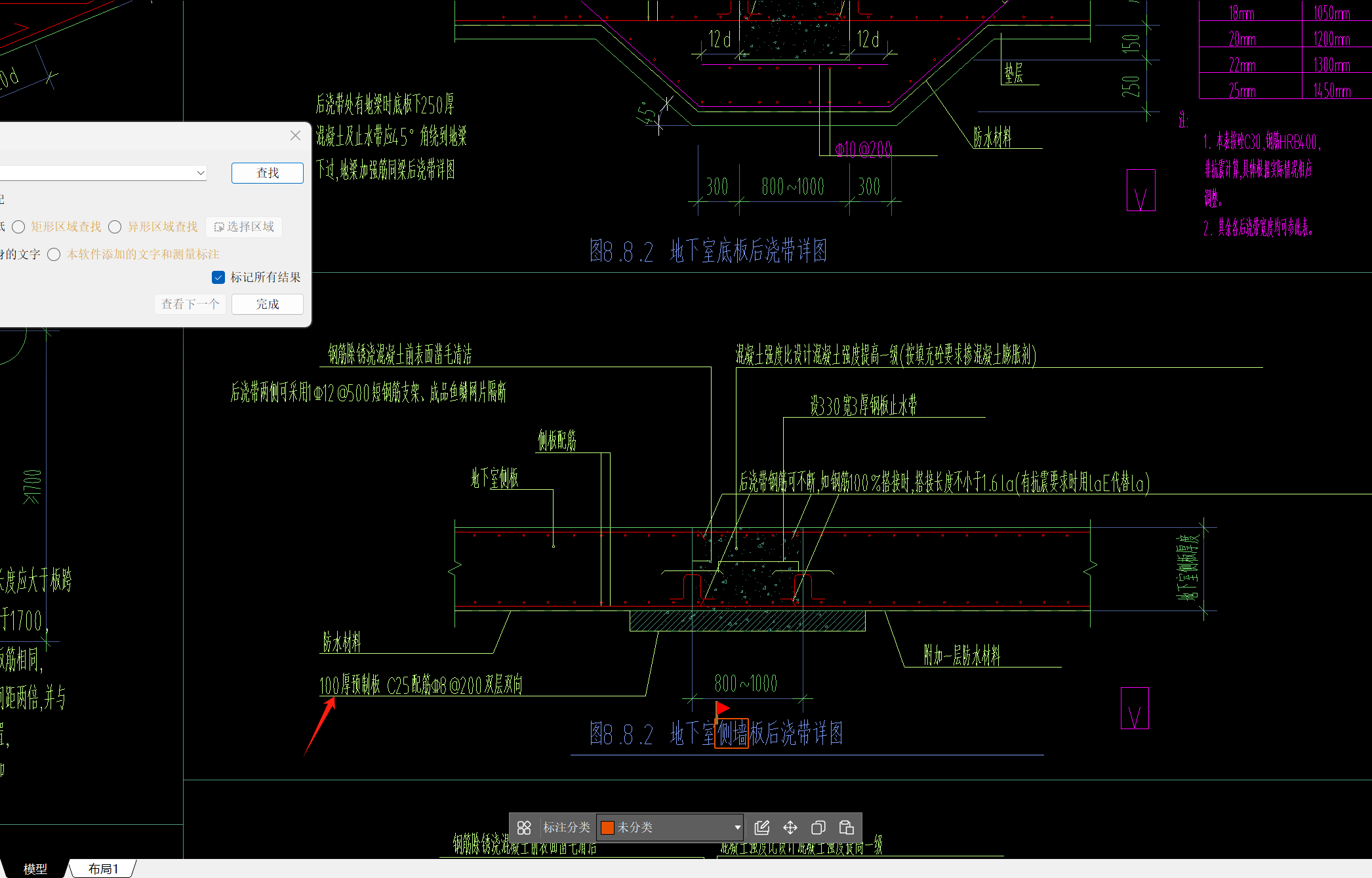Viewport: 1372px width, 878px height.
Task: Expand the search text dropdown
Action: [x=201, y=173]
